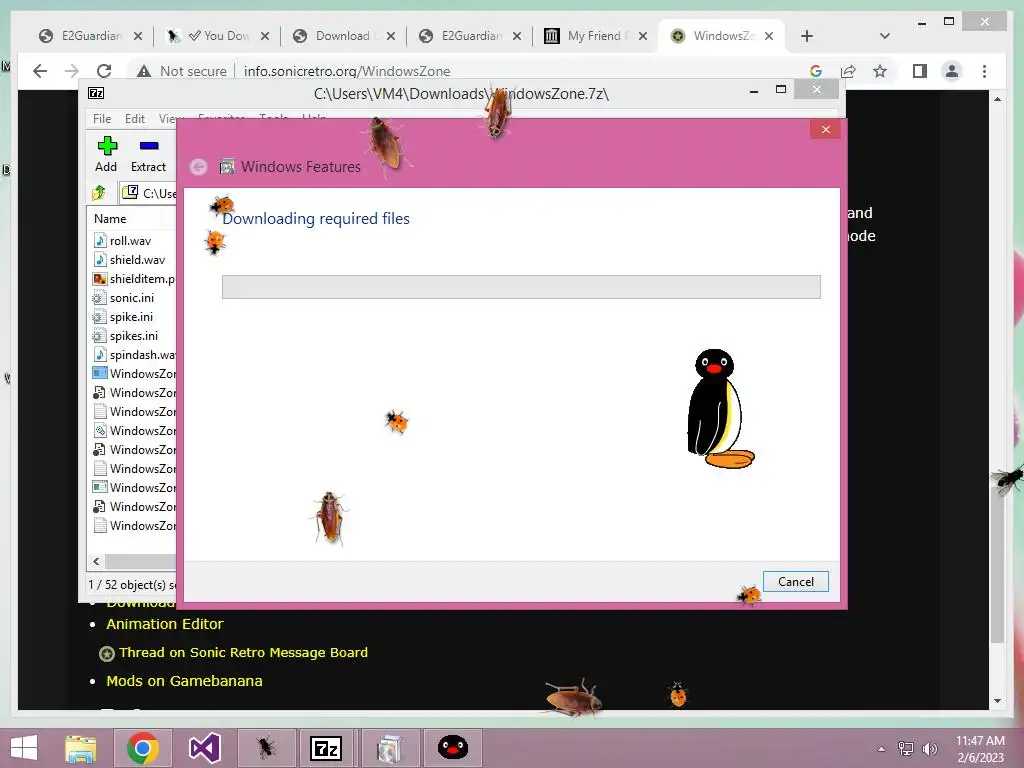
Task: Open Visual Studio from taskbar
Action: [x=204, y=748]
